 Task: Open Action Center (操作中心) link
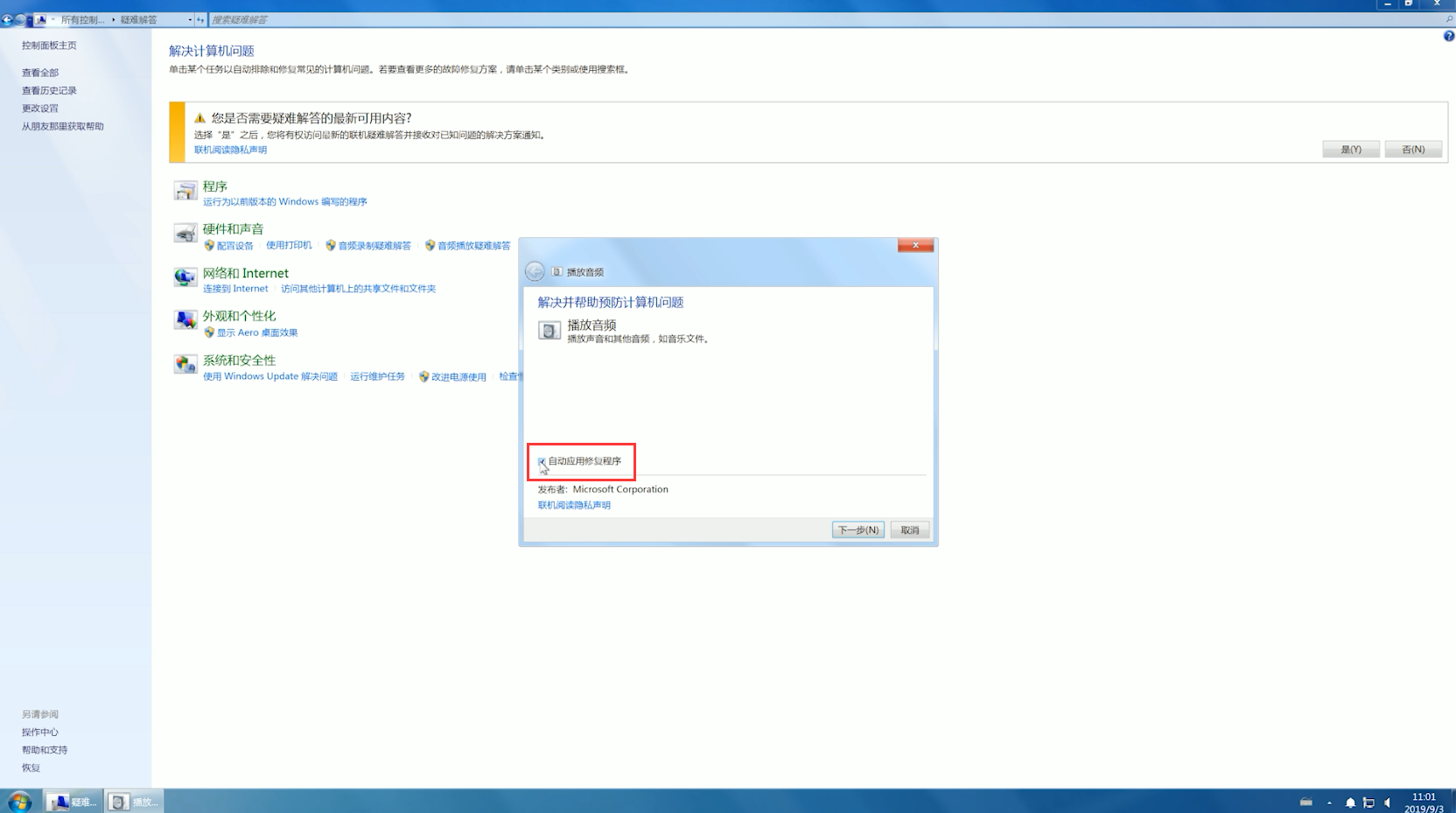pos(40,732)
